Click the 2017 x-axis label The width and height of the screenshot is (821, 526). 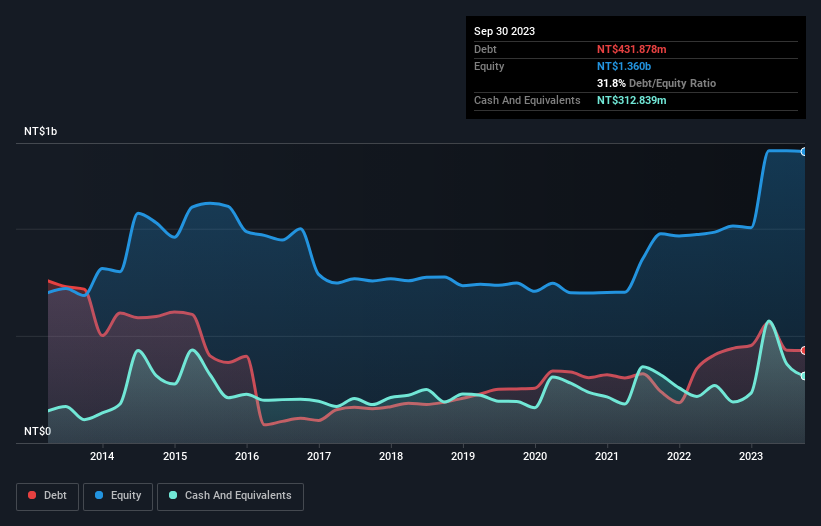[x=319, y=456]
